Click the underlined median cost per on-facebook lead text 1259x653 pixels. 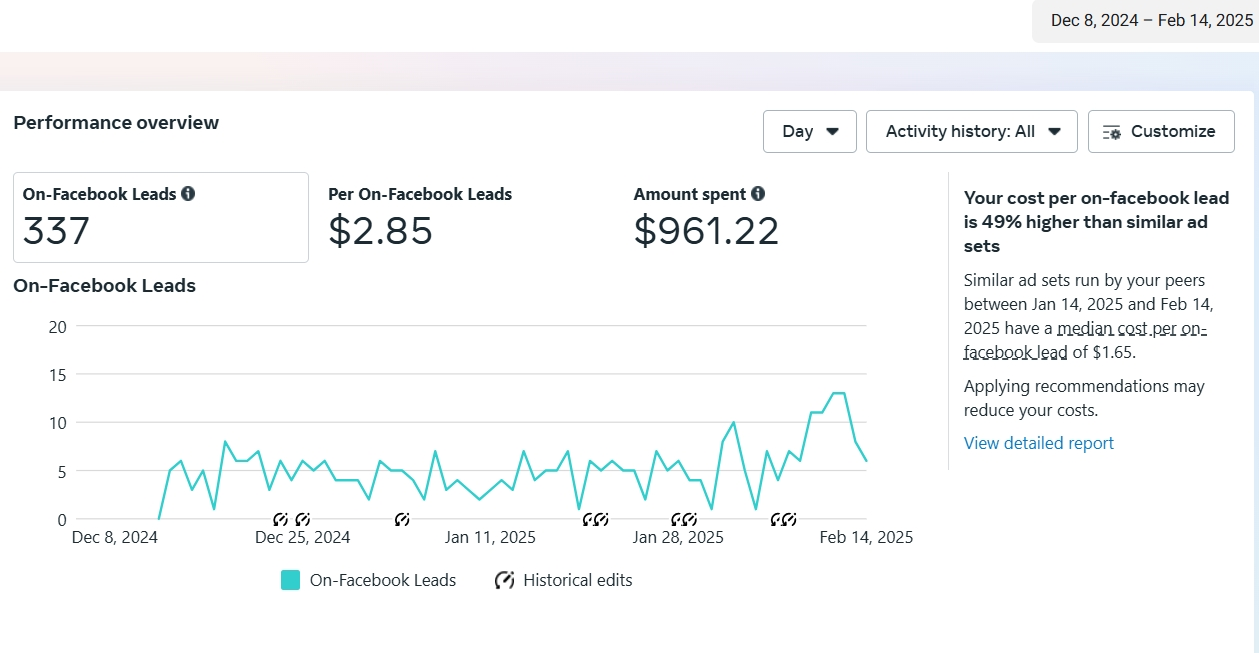(x=1131, y=329)
